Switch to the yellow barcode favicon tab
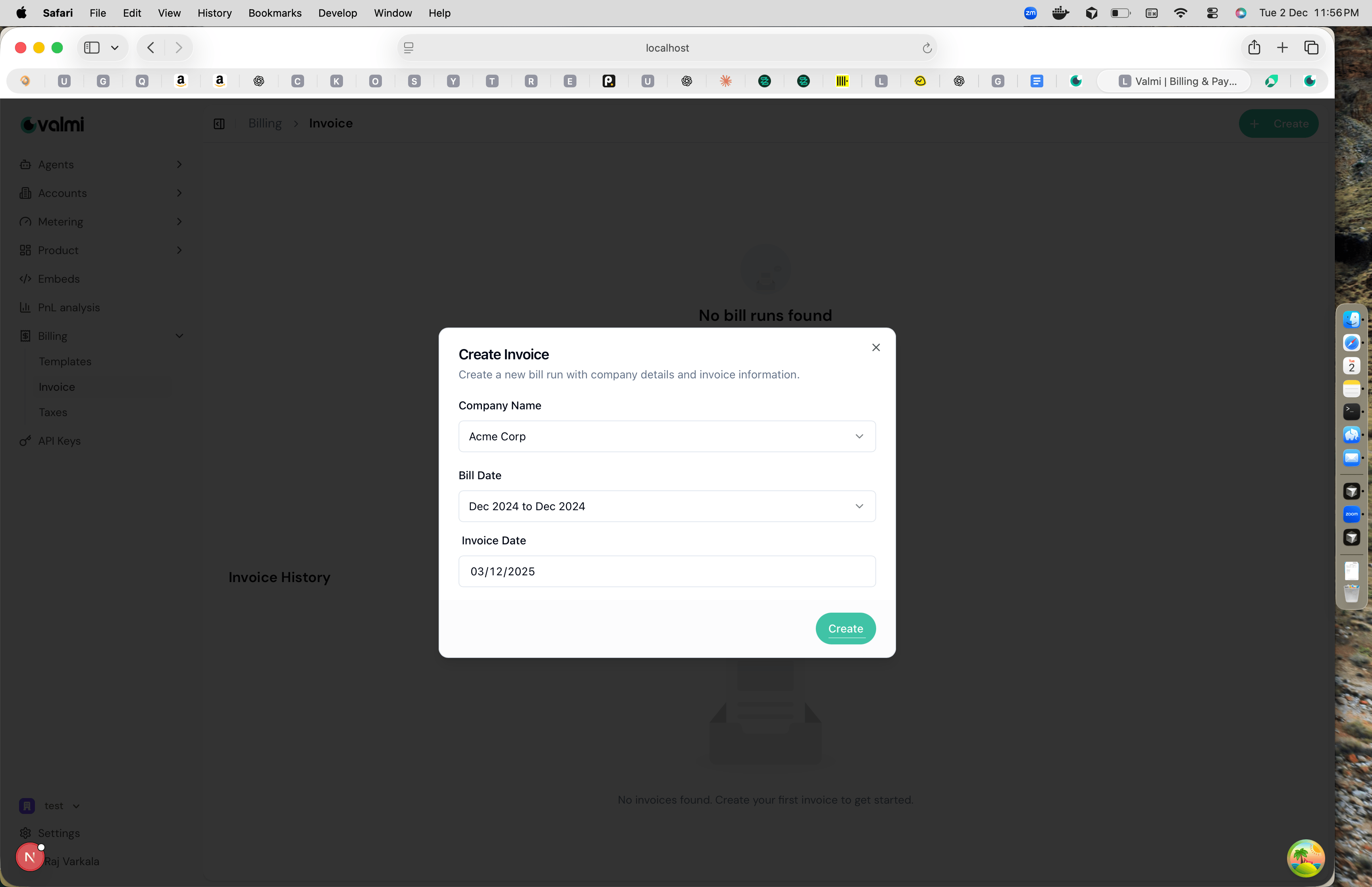The height and width of the screenshot is (887, 1372). click(x=842, y=81)
